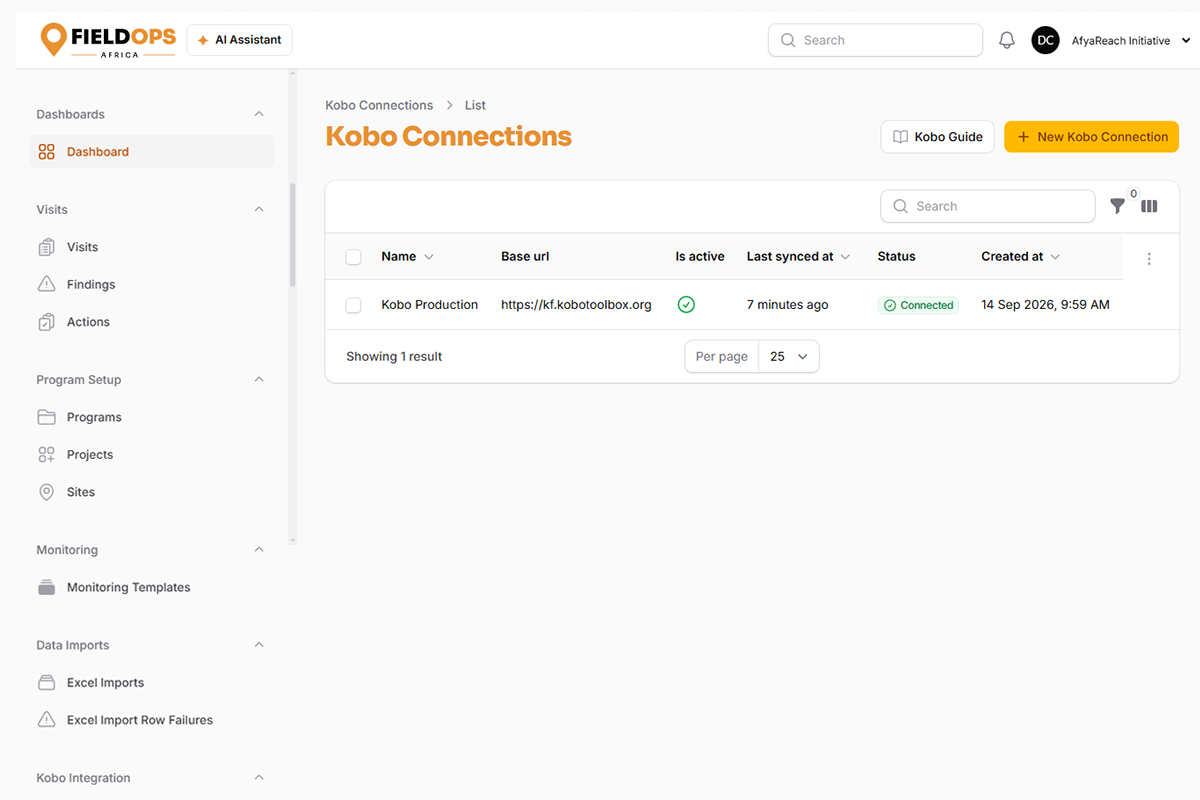Click the Findings warning triangle icon
This screenshot has height=800, width=1200.
pyautogui.click(x=47, y=284)
